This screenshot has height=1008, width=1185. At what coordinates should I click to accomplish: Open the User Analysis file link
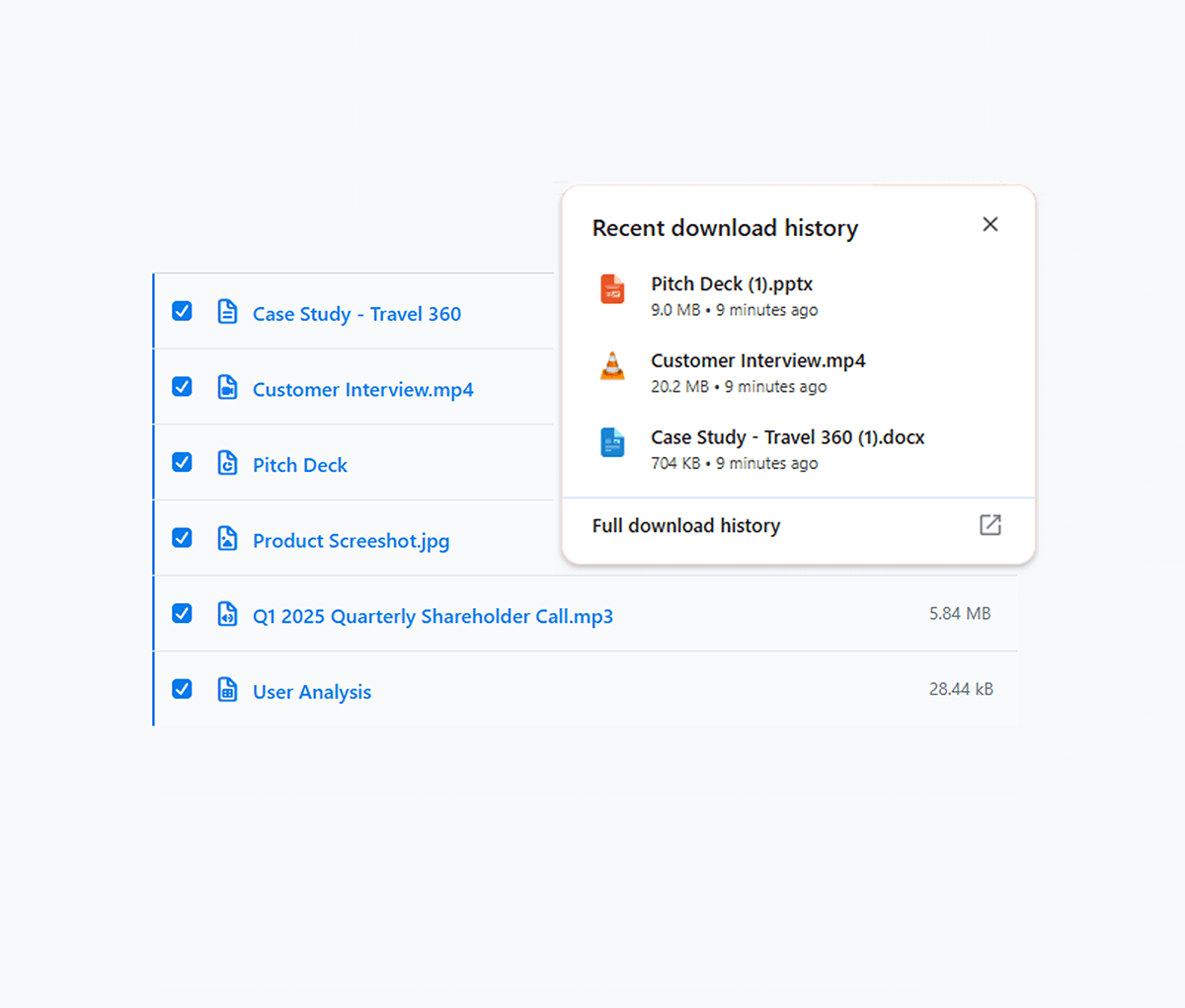pos(312,692)
